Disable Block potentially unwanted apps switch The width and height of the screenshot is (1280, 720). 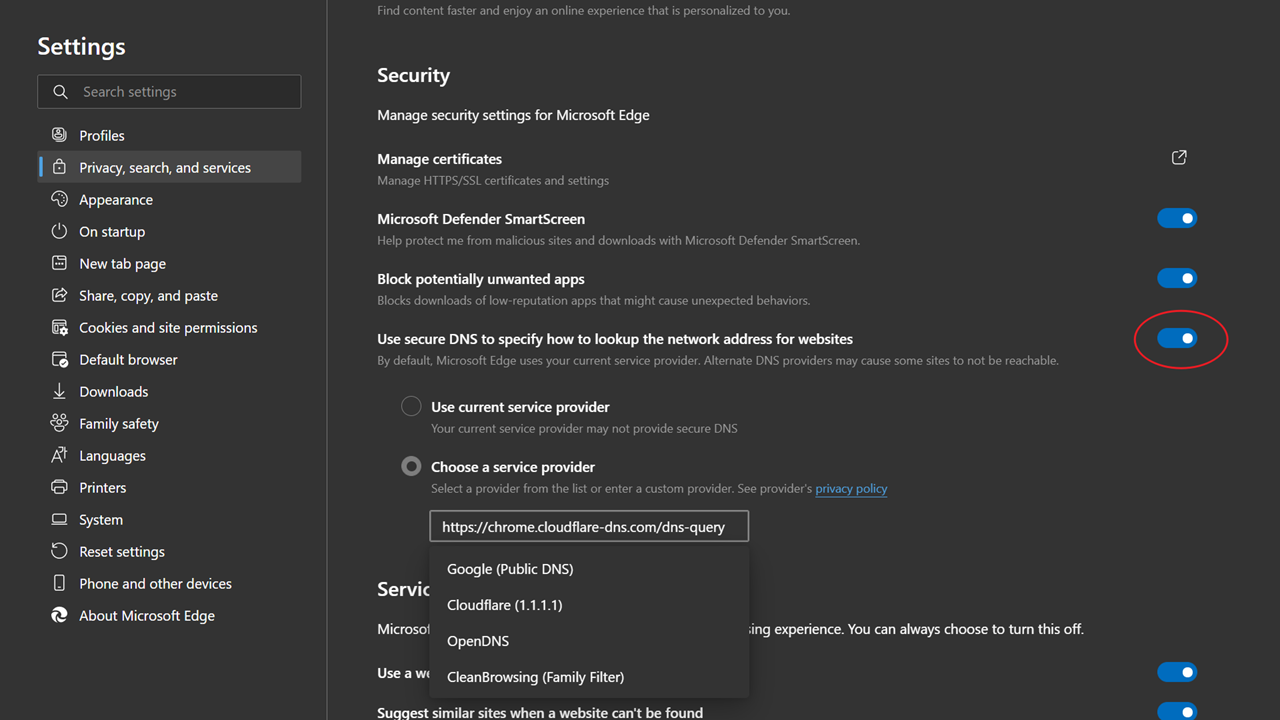(x=1177, y=278)
